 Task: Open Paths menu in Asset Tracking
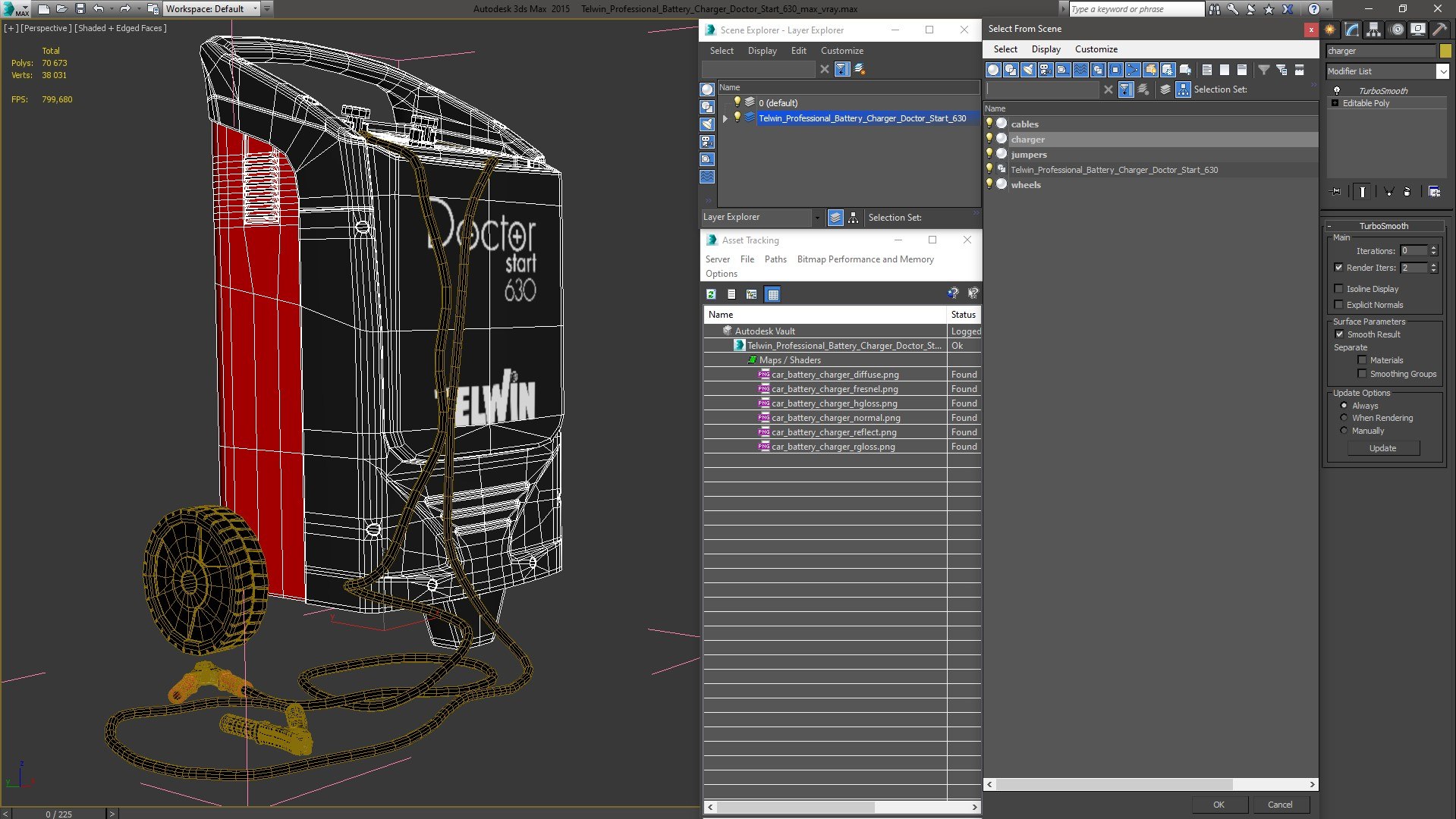tap(775, 259)
